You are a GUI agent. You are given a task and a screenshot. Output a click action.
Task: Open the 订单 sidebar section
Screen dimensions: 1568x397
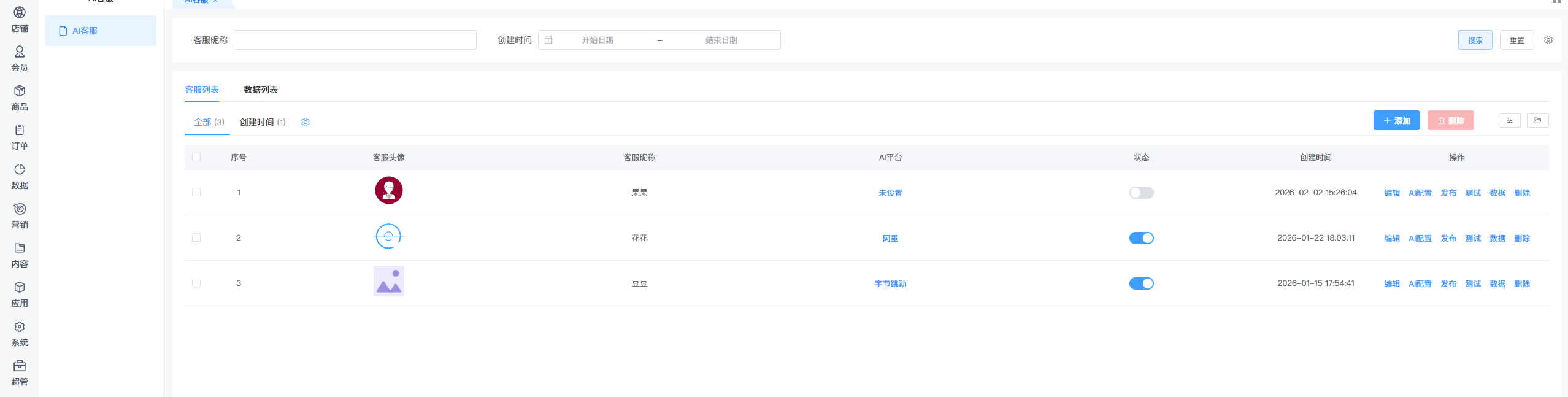(x=20, y=137)
